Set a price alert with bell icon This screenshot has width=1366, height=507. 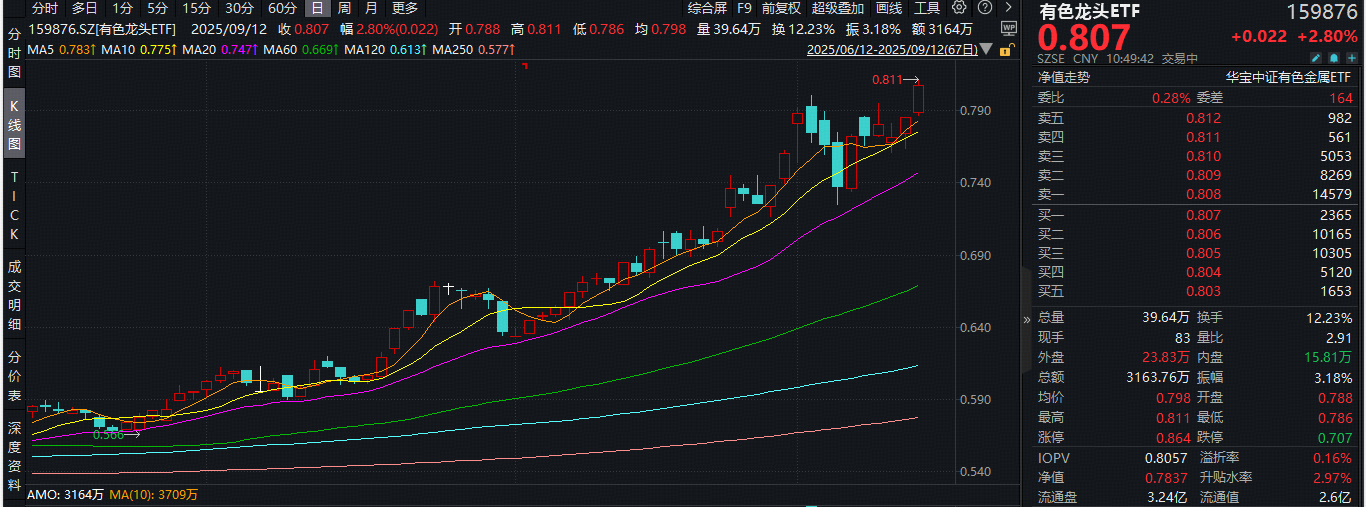click(1334, 58)
